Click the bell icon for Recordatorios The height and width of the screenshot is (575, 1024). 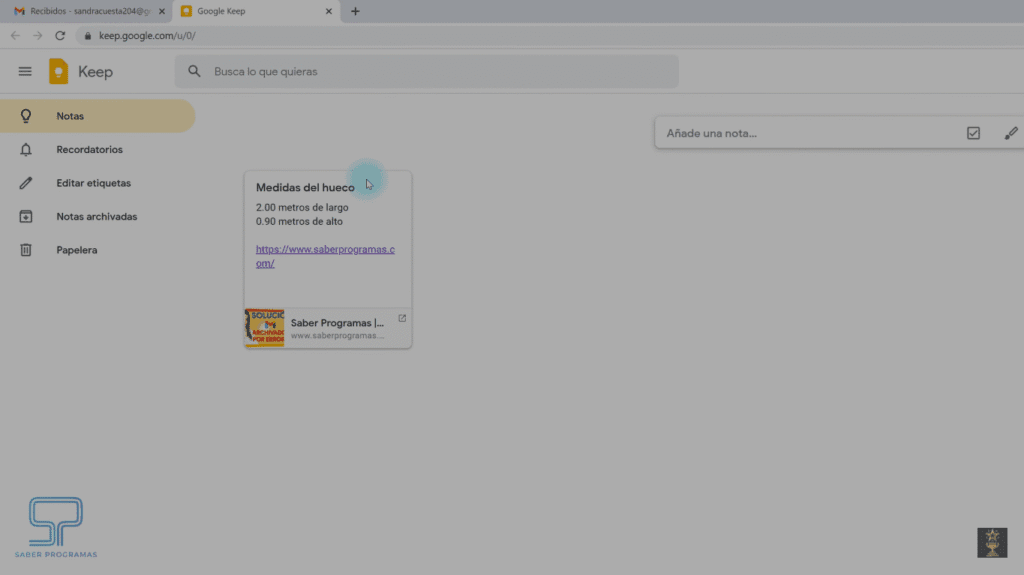[x=25, y=150]
